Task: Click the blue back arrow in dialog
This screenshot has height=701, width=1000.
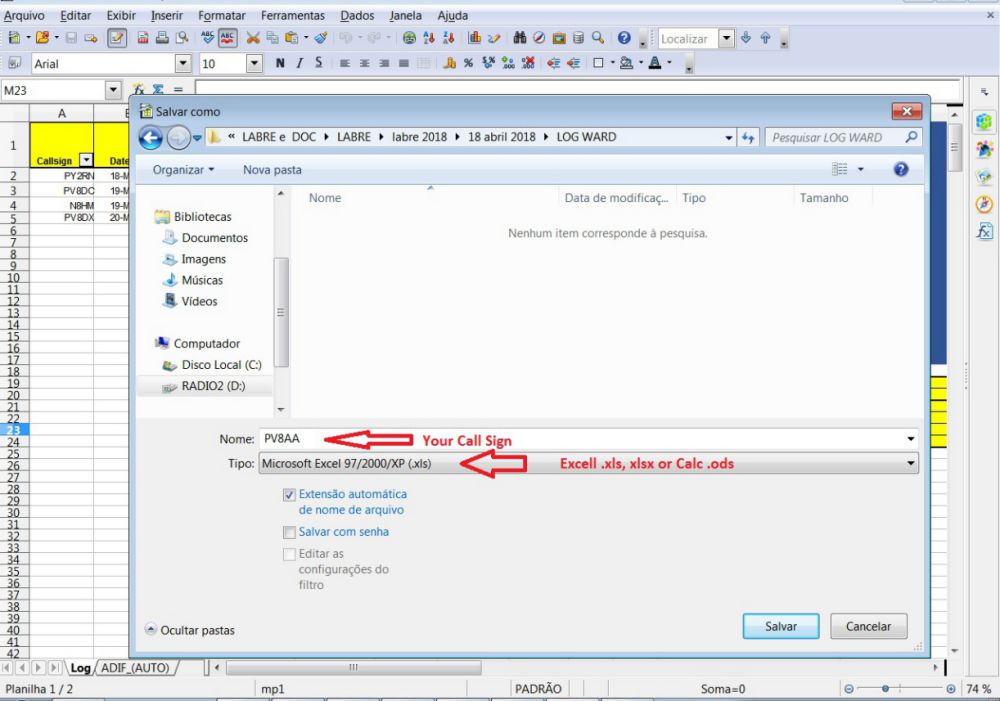Action: [x=150, y=137]
